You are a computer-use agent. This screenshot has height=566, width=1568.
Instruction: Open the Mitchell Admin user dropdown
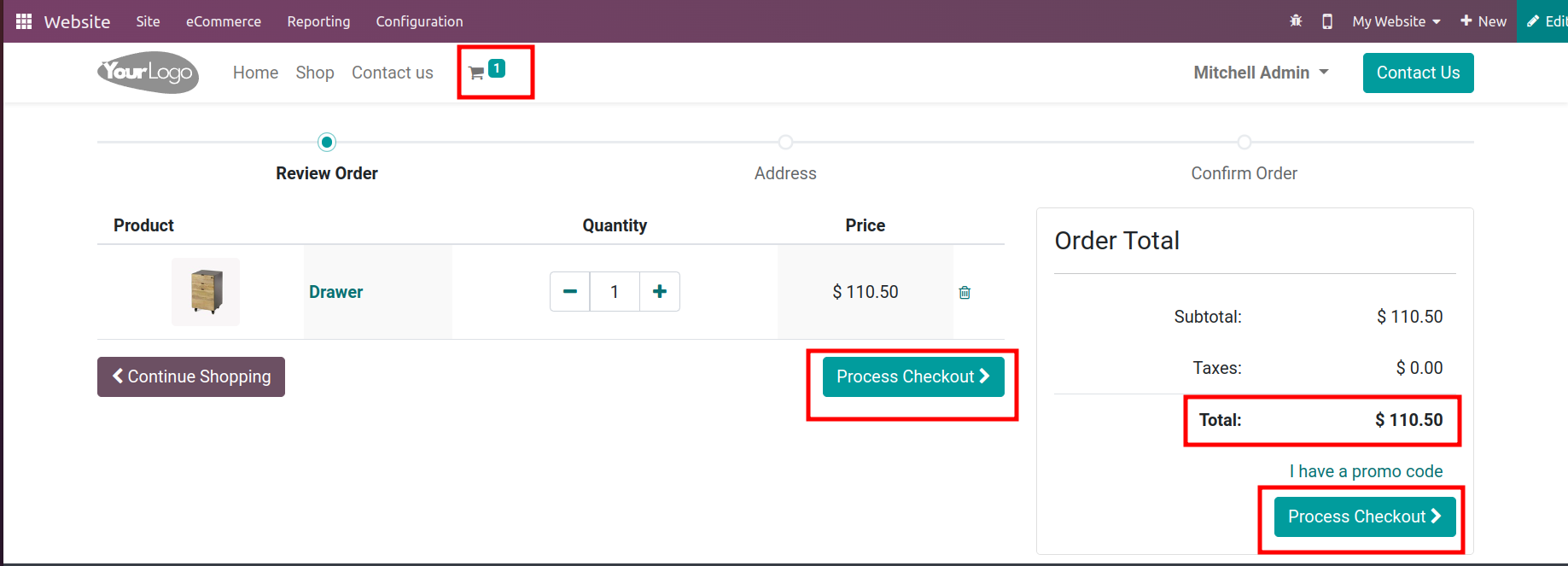coord(1260,73)
